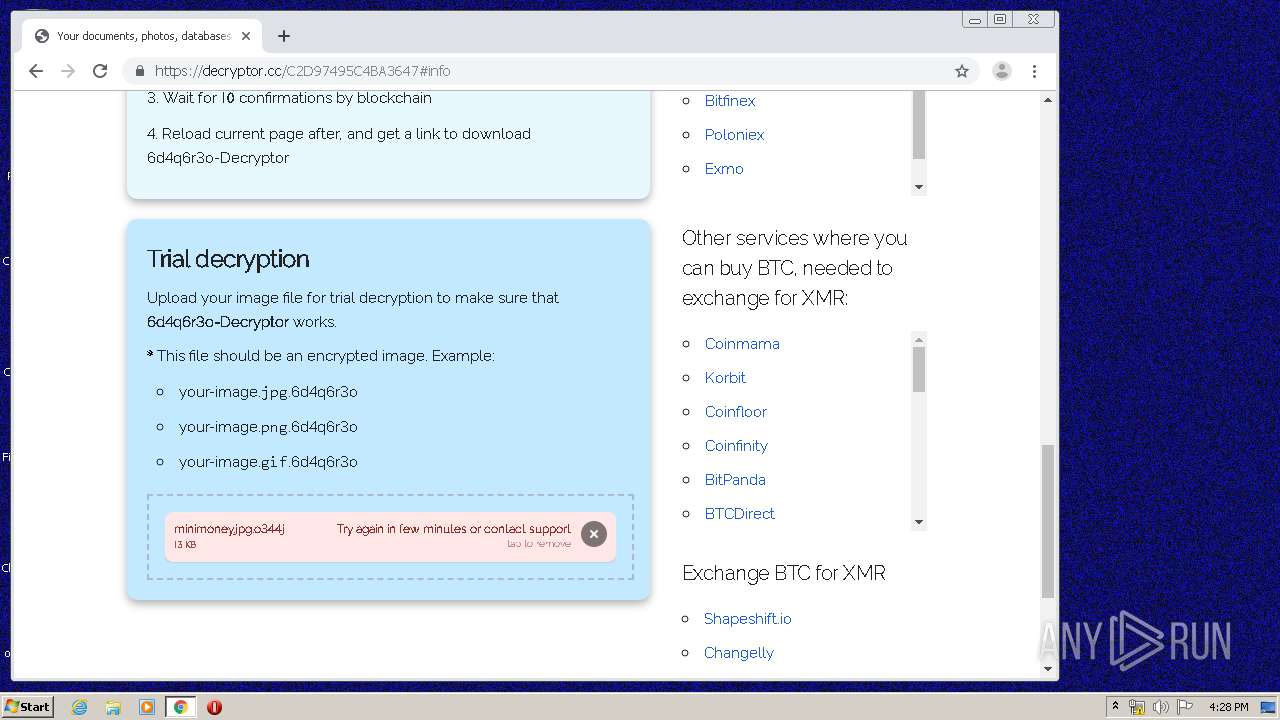Click down arrow of XMR exchanges list
Image resolution: width=1280 pixels, height=720 pixels.
[919, 187]
